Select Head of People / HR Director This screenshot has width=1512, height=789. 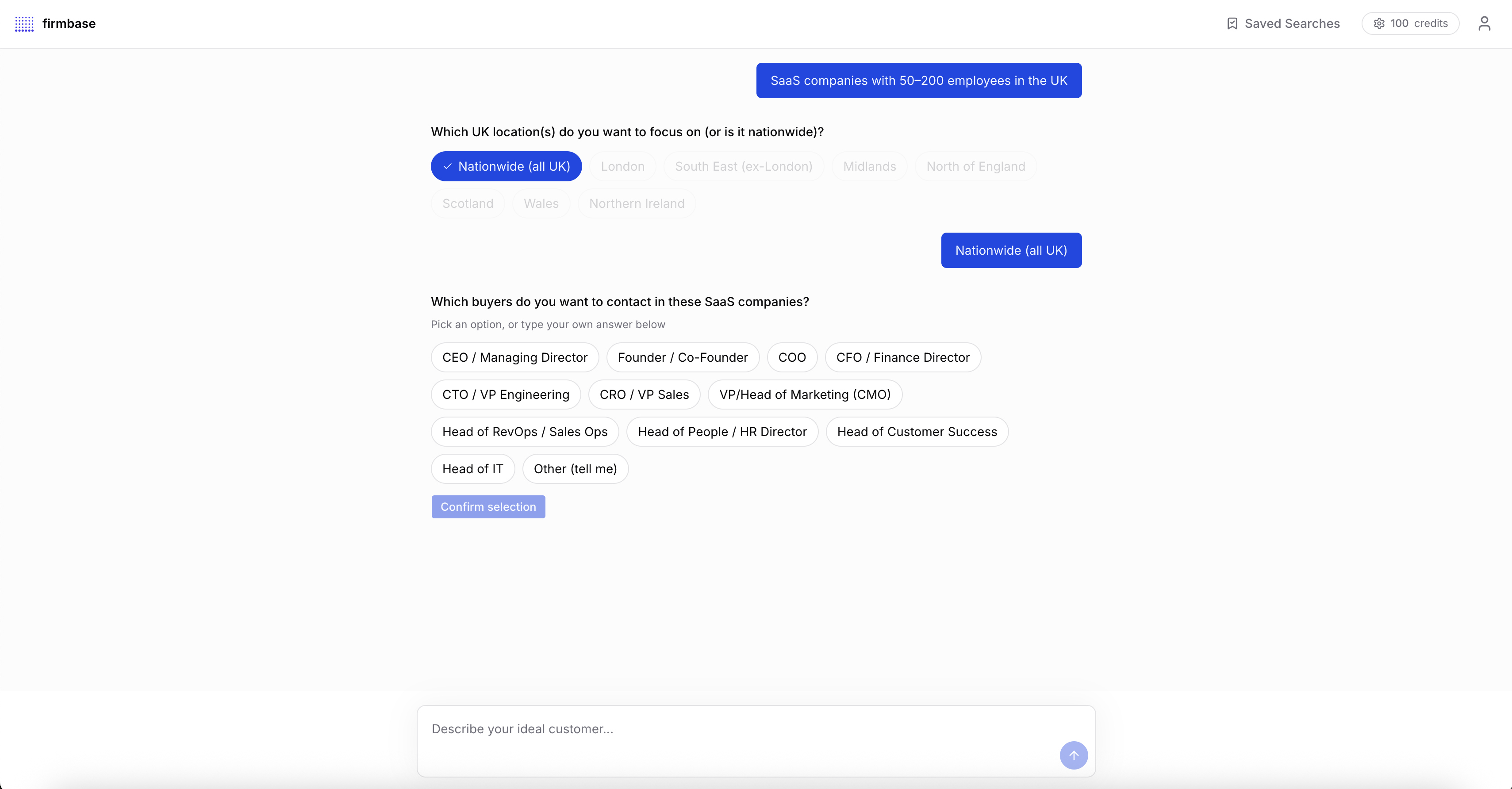point(721,432)
